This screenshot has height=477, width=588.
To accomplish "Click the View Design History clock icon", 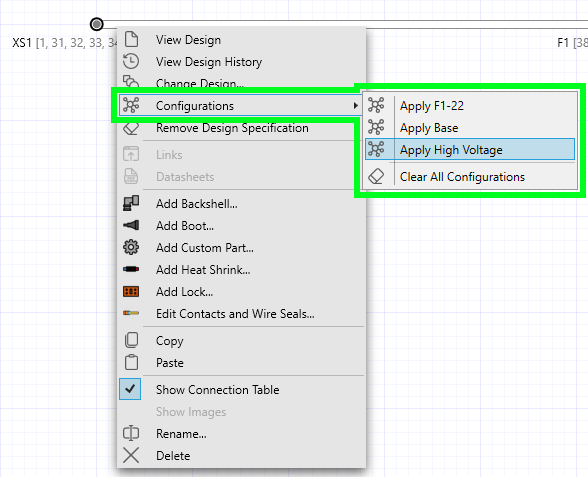I will pyautogui.click(x=131, y=61).
